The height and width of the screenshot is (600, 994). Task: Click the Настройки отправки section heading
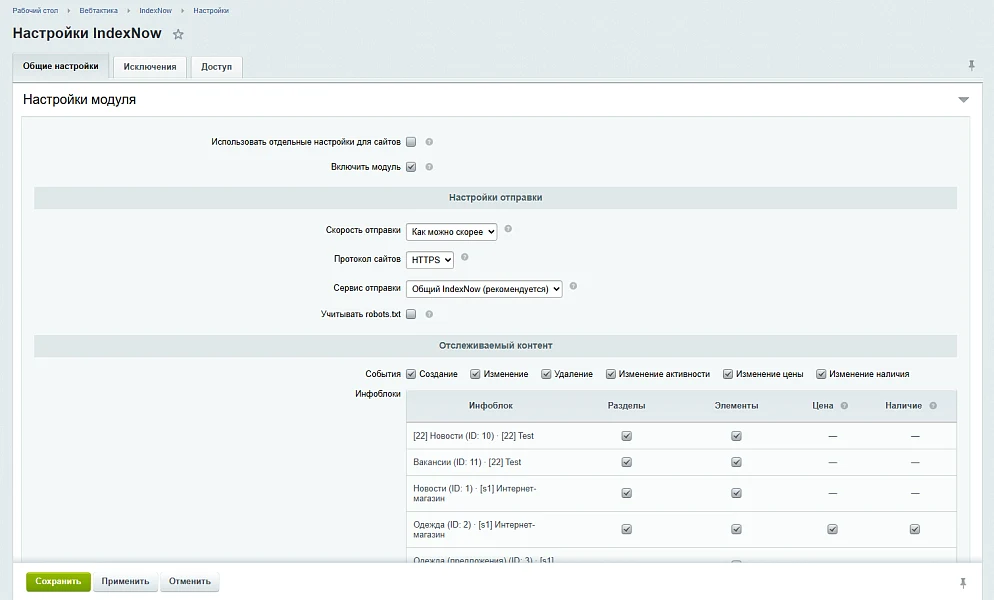(495, 197)
